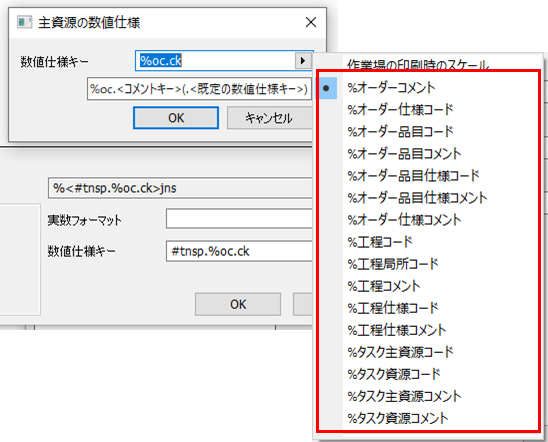Image resolution: width=548 pixels, height=442 pixels.
Task: Click the lower dialog's OK button
Action: pos(238,304)
